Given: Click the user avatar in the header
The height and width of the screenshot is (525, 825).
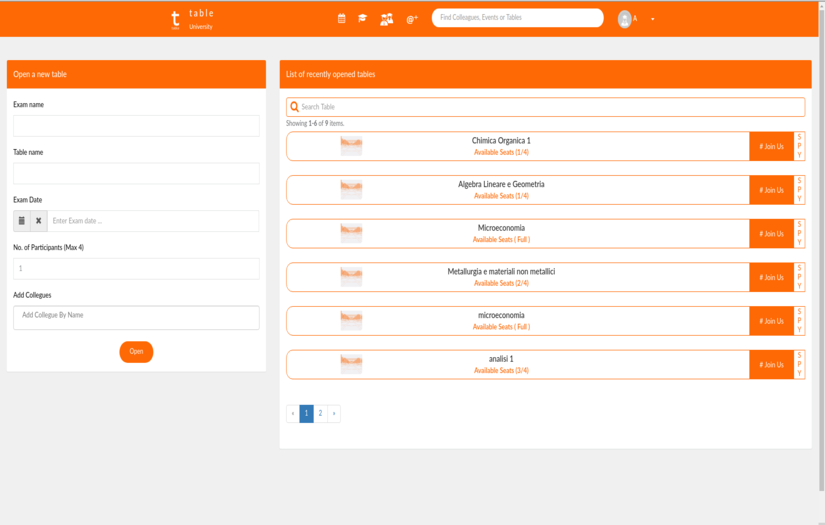Looking at the screenshot, I should coord(624,19).
